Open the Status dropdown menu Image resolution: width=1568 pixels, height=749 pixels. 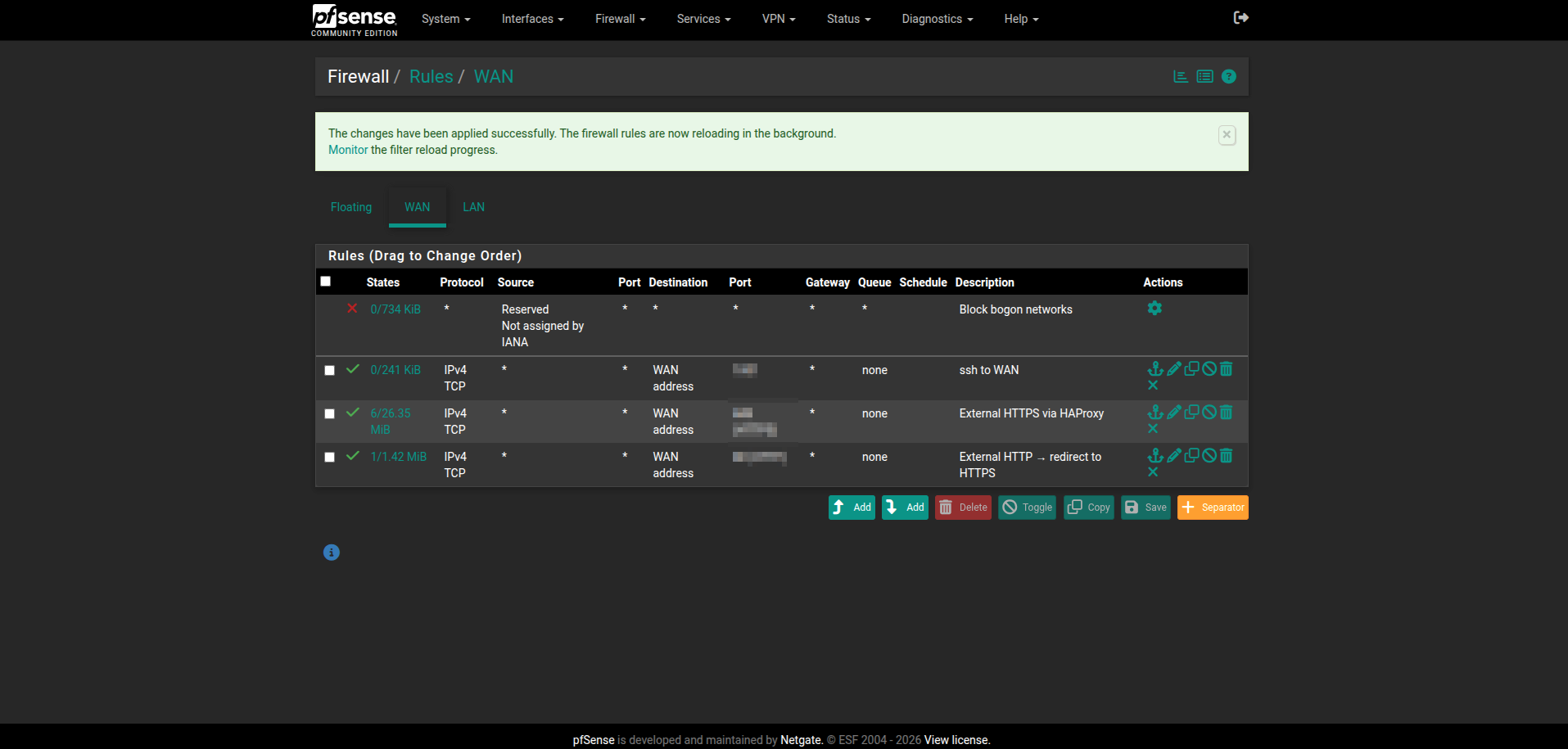click(x=848, y=19)
